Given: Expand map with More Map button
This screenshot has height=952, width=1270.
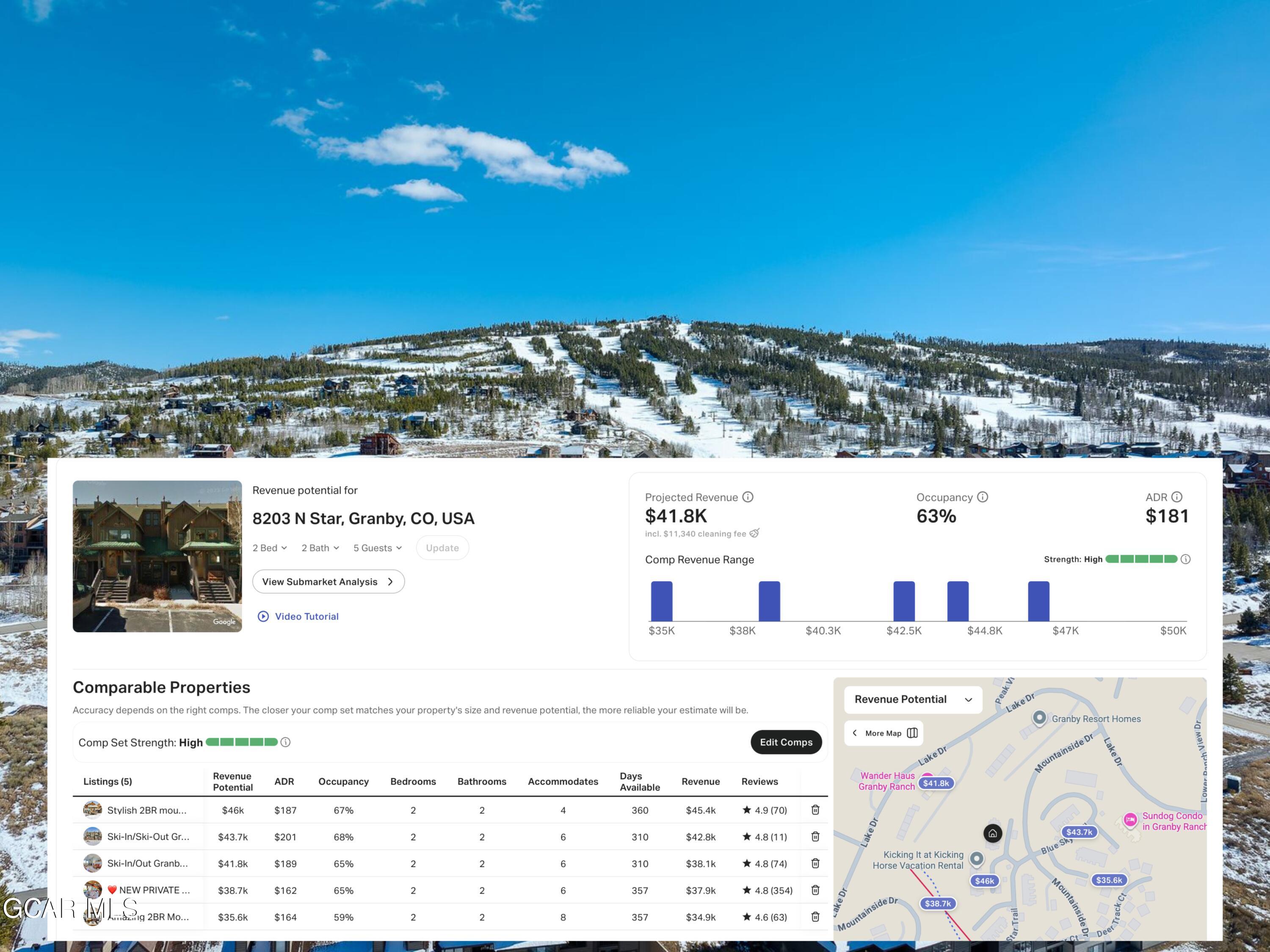Looking at the screenshot, I should [x=883, y=733].
